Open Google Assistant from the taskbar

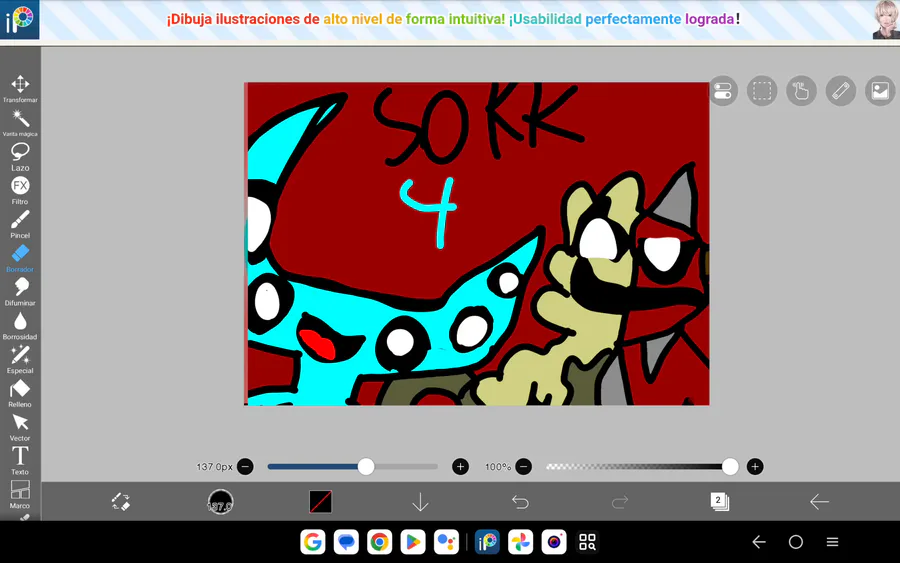[446, 542]
